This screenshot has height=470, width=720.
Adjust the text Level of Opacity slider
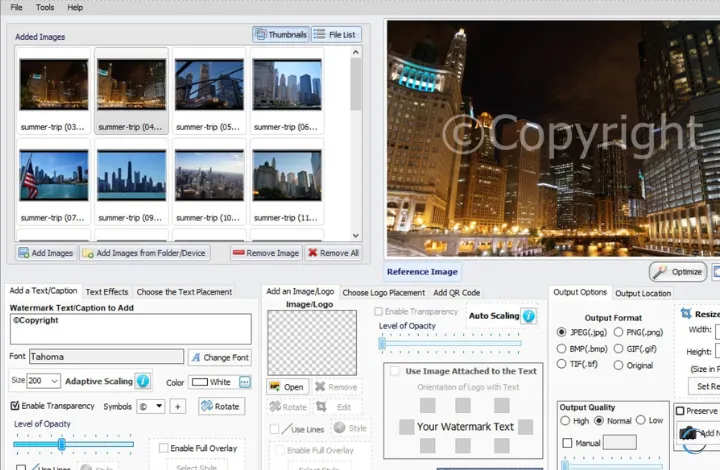coord(62,444)
